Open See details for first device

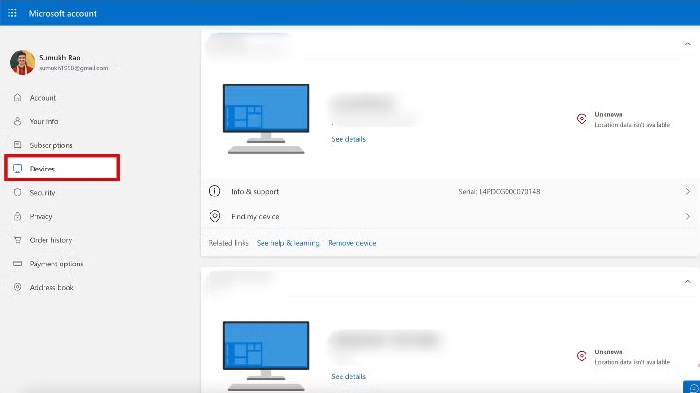(x=349, y=139)
